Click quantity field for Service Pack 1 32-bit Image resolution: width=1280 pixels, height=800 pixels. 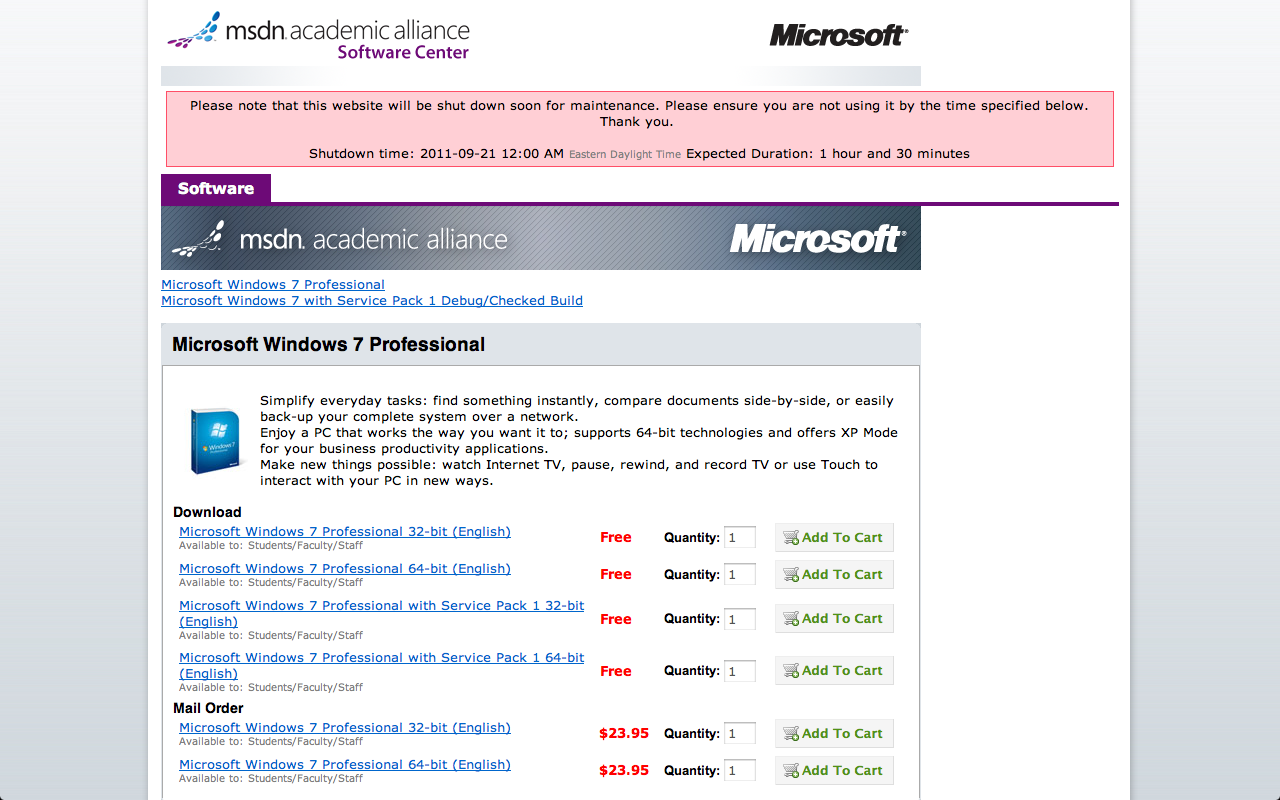(x=740, y=619)
